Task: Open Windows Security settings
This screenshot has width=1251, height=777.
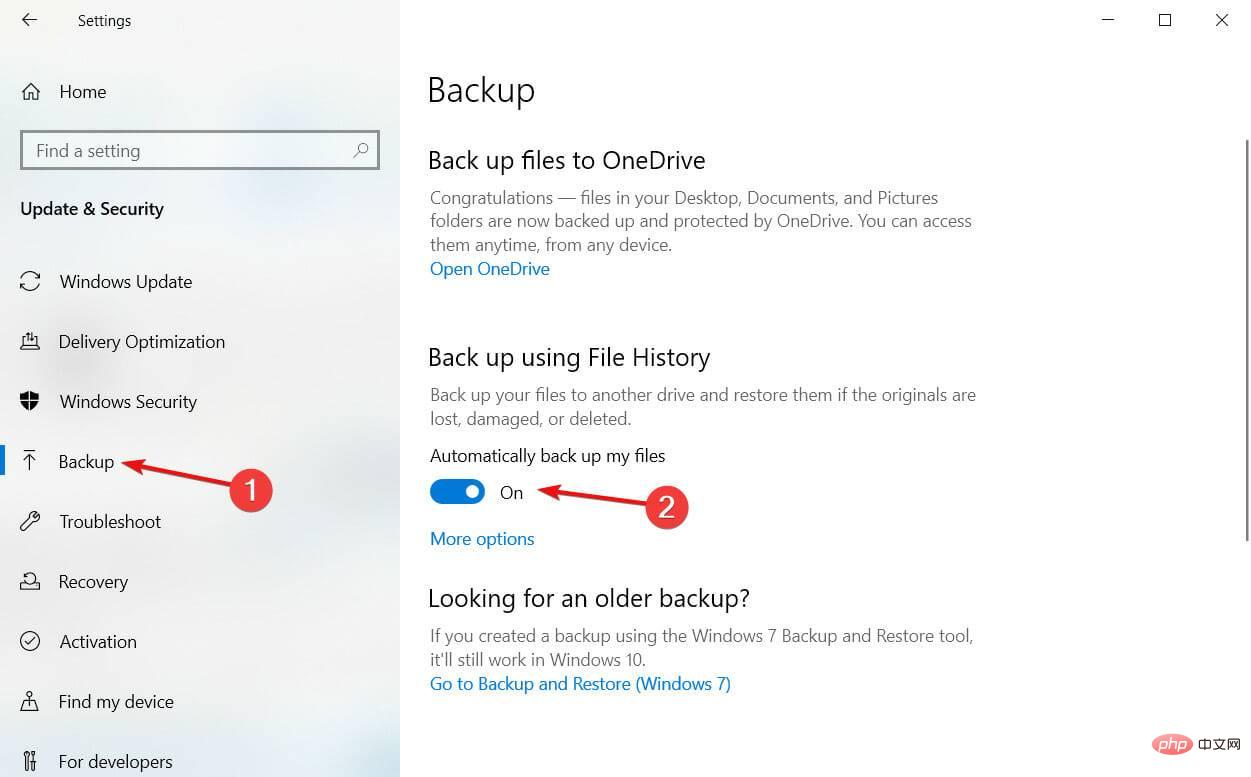Action: click(128, 401)
